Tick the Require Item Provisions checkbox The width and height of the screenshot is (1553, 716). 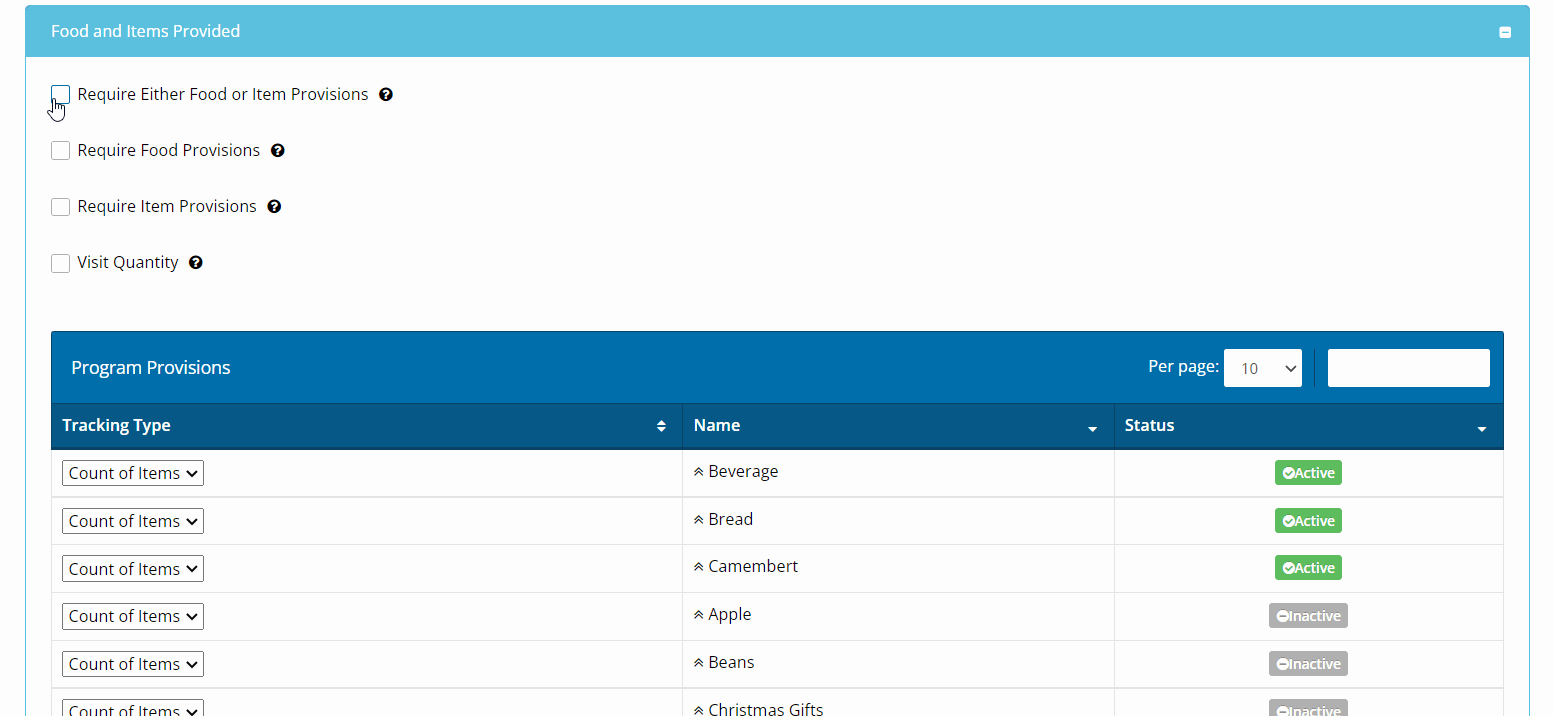[x=60, y=207]
